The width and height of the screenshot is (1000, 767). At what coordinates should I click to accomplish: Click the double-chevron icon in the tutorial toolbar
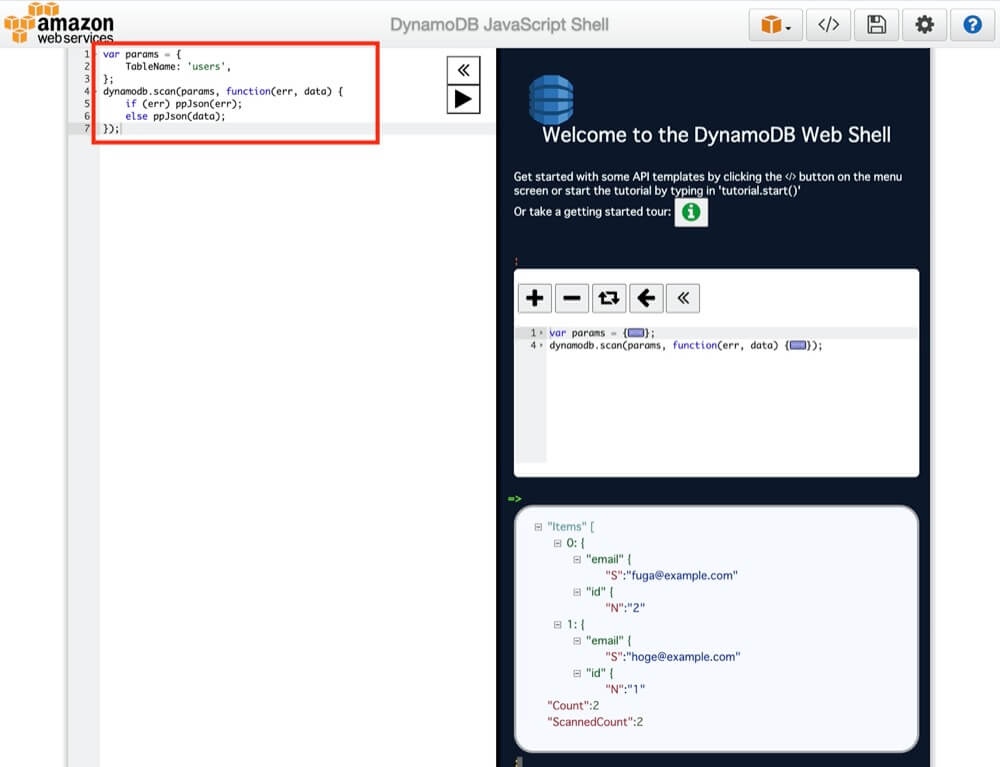[685, 297]
